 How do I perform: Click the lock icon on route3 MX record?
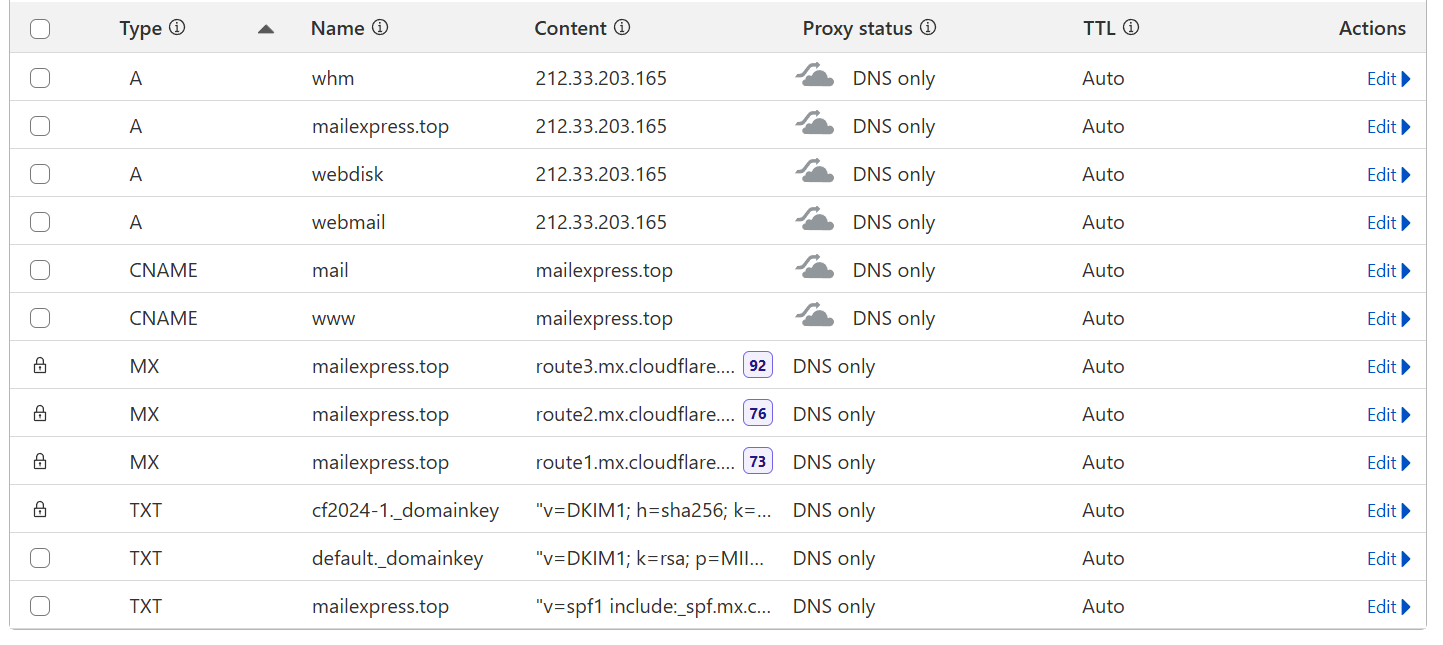[x=40, y=366]
